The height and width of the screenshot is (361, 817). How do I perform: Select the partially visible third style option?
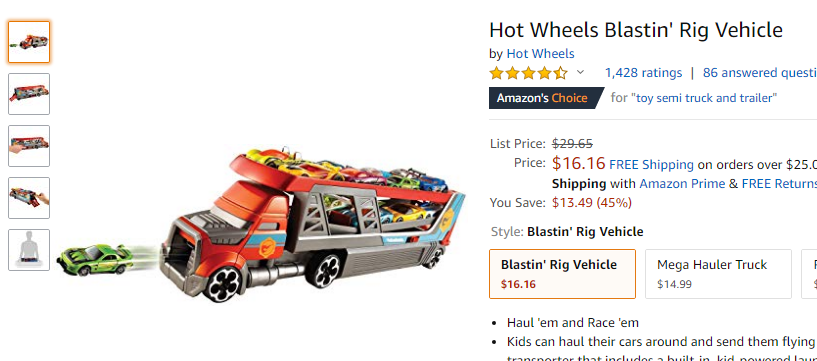[809, 274]
